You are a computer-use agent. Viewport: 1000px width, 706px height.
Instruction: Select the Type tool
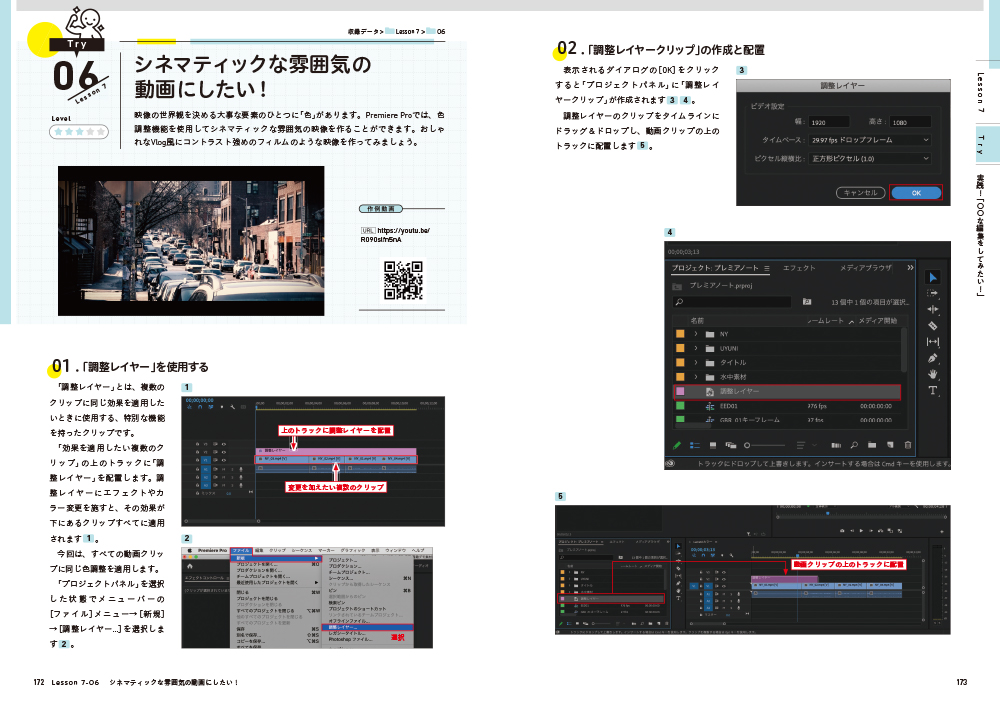(x=931, y=390)
